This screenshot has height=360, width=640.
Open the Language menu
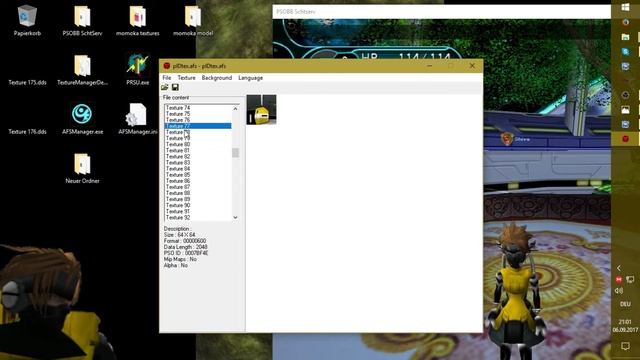(251, 78)
